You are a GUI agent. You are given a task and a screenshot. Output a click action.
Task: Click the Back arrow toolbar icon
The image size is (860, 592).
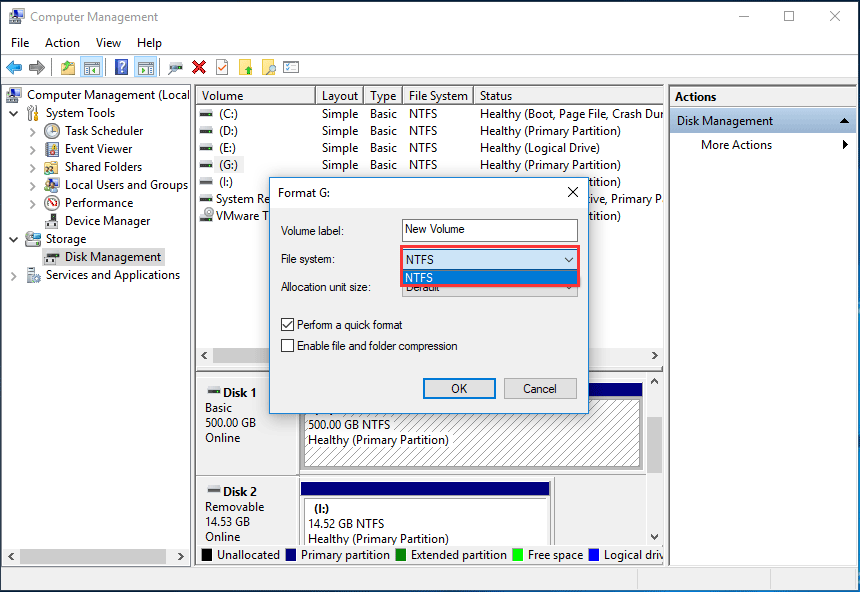pyautogui.click(x=14, y=67)
